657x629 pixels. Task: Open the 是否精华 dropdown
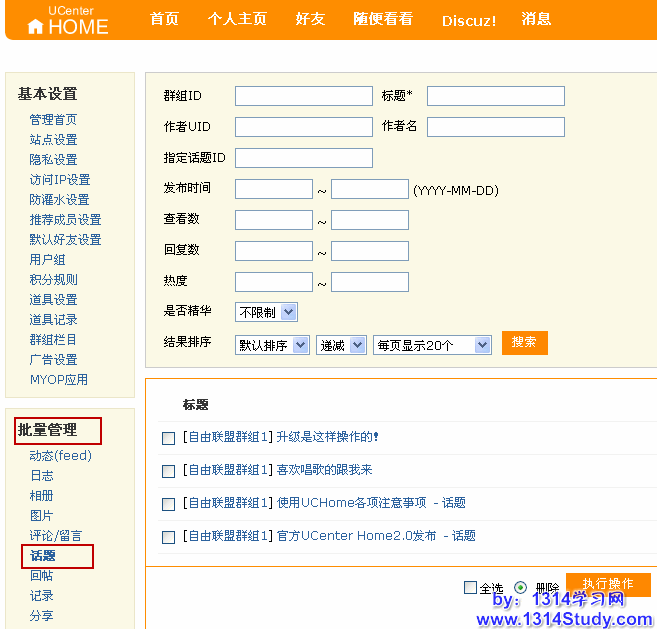tap(266, 312)
